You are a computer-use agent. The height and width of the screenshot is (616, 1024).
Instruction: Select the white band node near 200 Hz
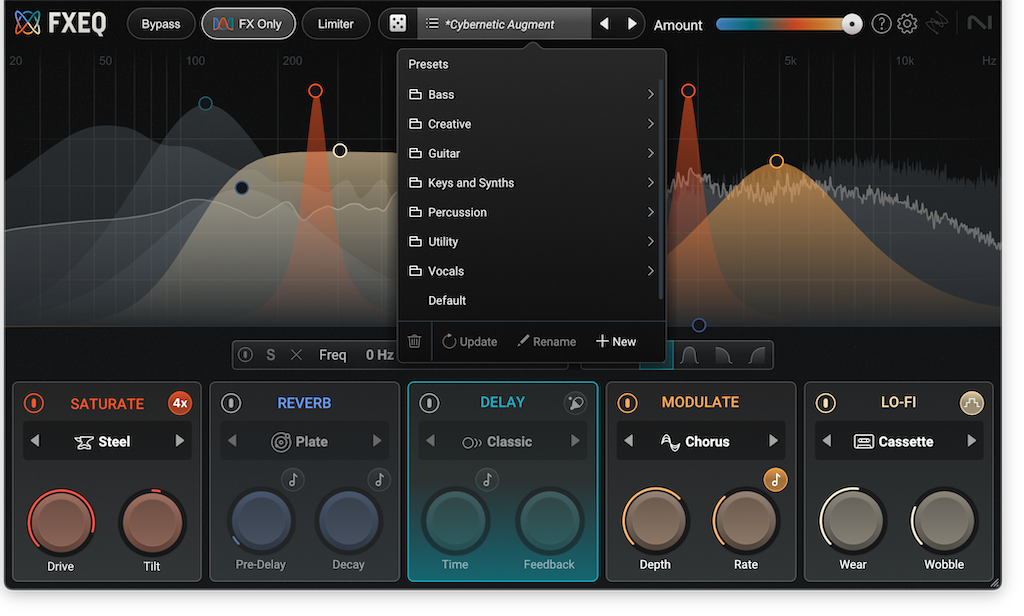point(340,151)
